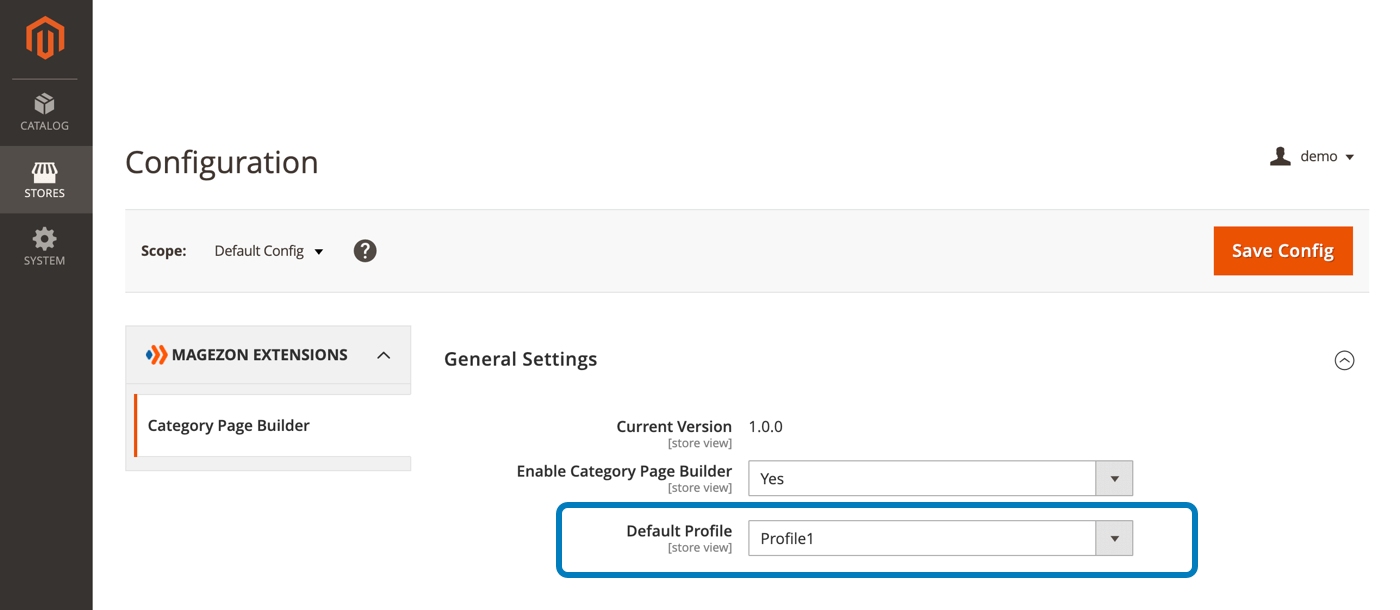Click the Catalog menu label

click(45, 126)
